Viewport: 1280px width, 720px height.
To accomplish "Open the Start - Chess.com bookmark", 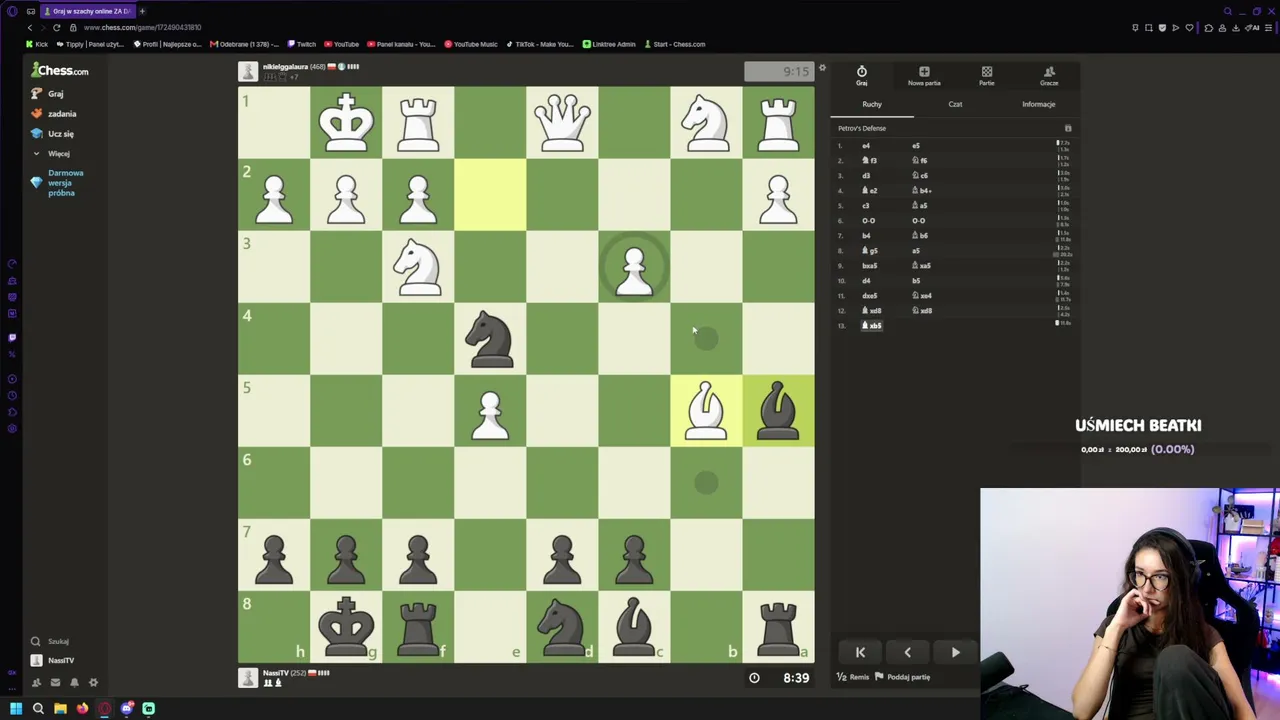I will pos(674,44).
